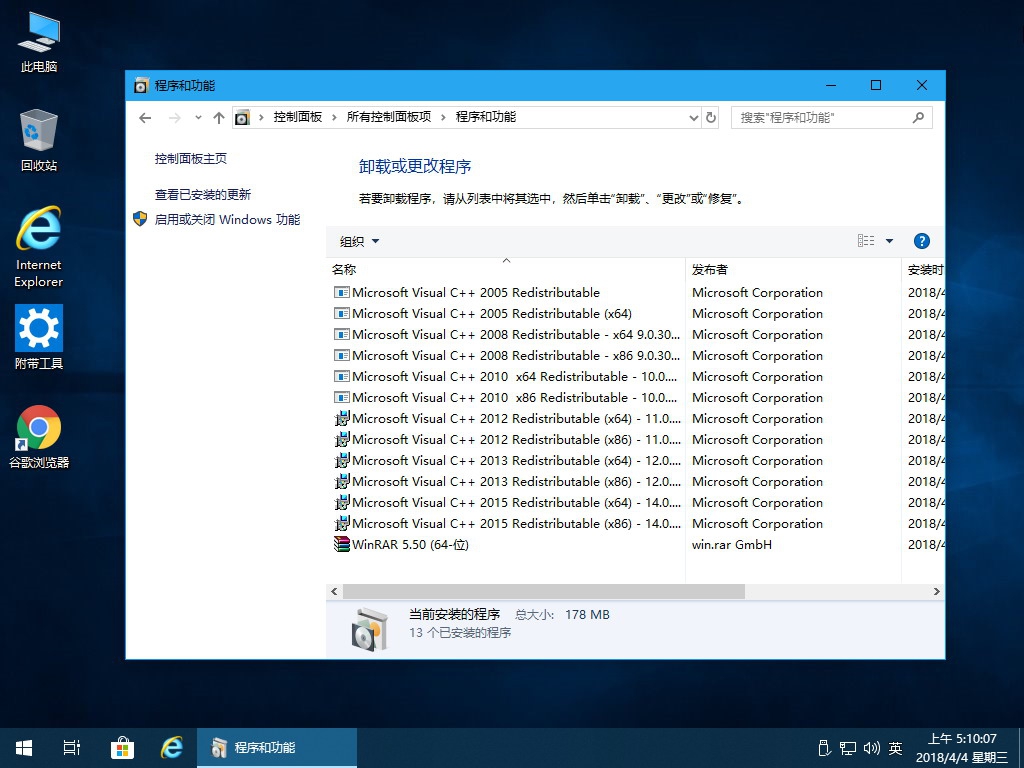Launch Internet Explorer from the taskbar
This screenshot has height=768, width=1024.
click(x=172, y=748)
